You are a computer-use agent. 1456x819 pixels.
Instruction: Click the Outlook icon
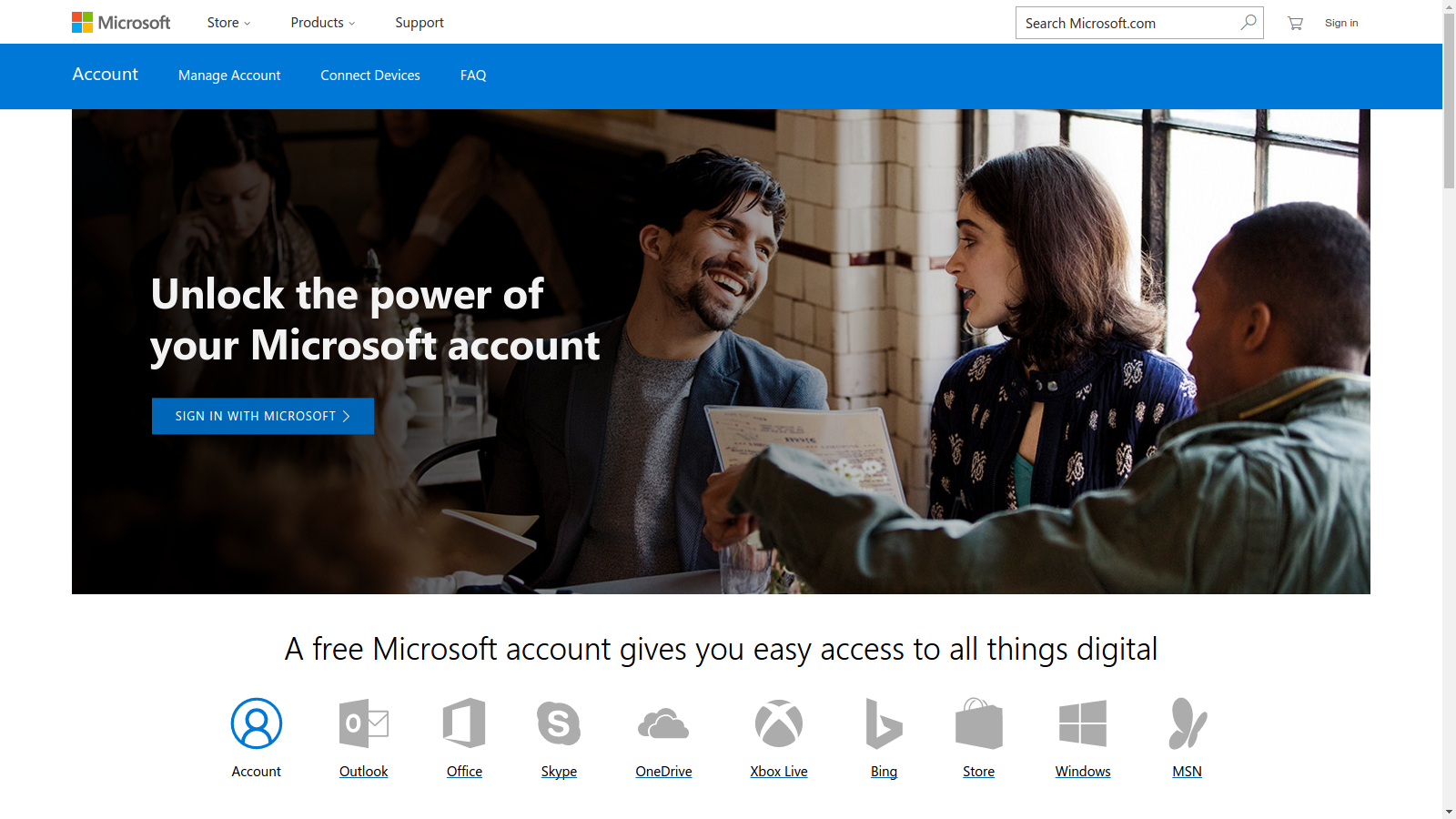(363, 723)
